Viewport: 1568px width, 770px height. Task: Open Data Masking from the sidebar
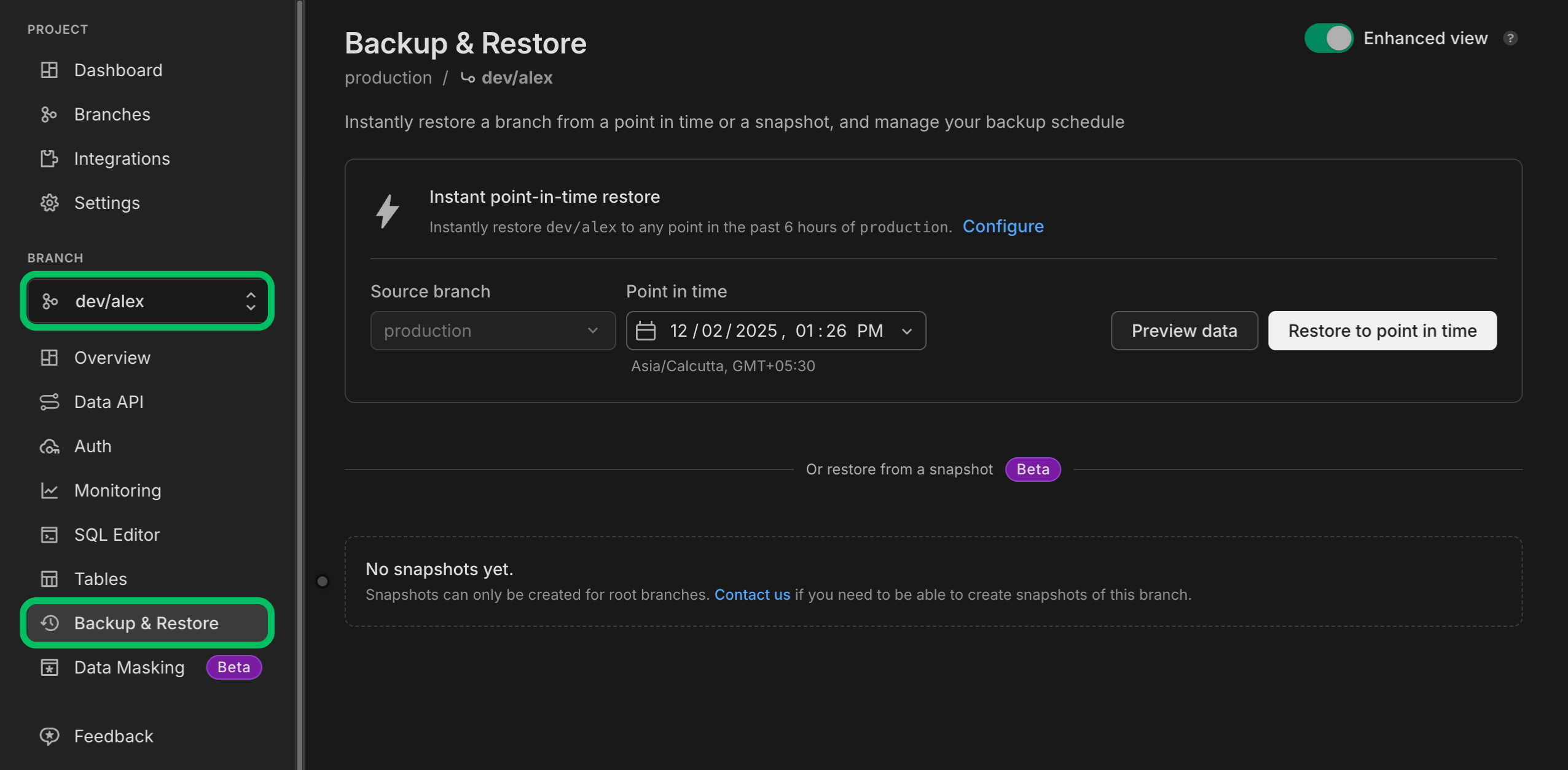click(128, 667)
